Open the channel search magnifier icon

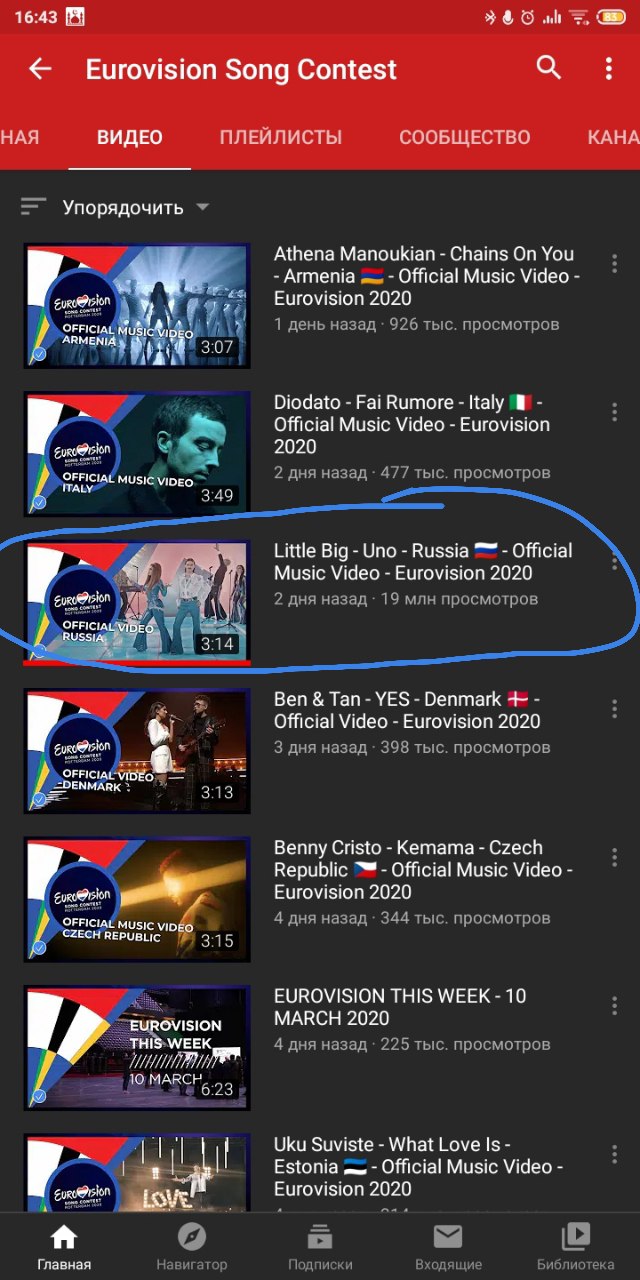click(549, 68)
